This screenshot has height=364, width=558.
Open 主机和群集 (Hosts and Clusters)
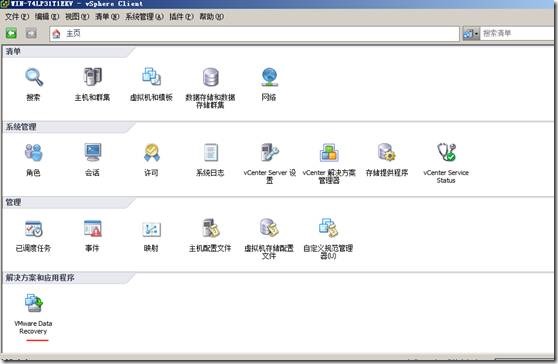click(93, 77)
